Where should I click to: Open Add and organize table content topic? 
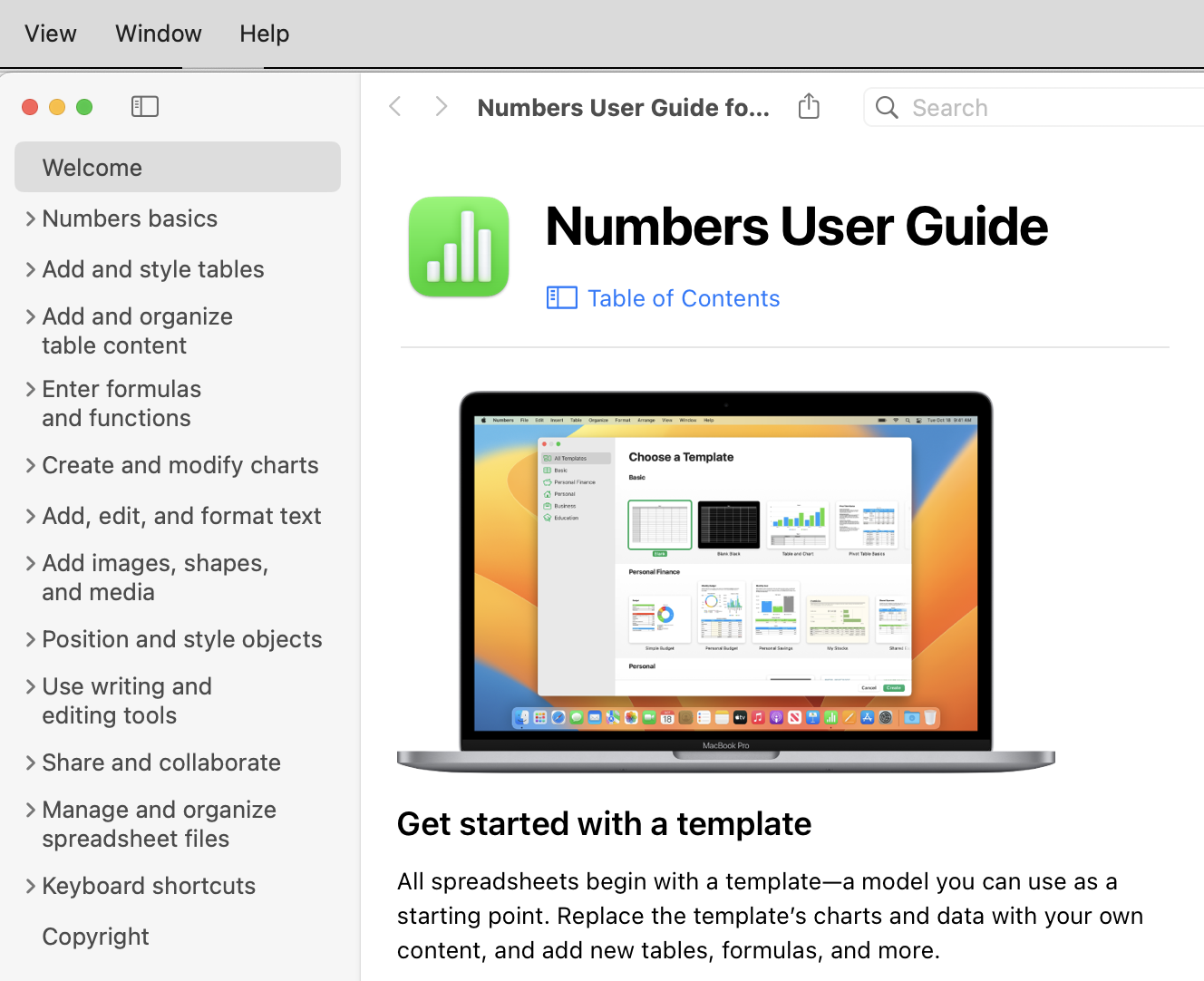click(x=138, y=331)
